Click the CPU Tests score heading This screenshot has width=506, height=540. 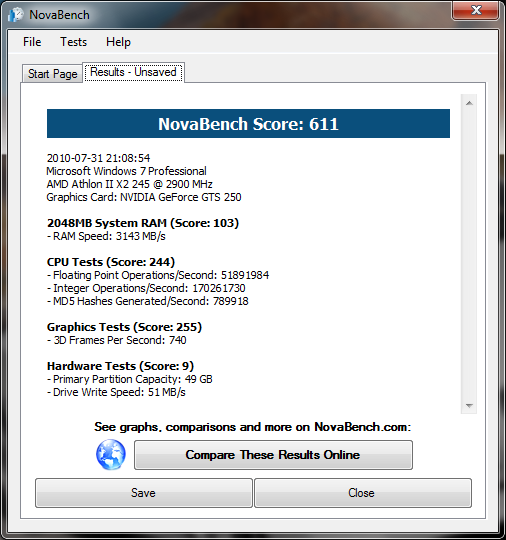(x=111, y=262)
